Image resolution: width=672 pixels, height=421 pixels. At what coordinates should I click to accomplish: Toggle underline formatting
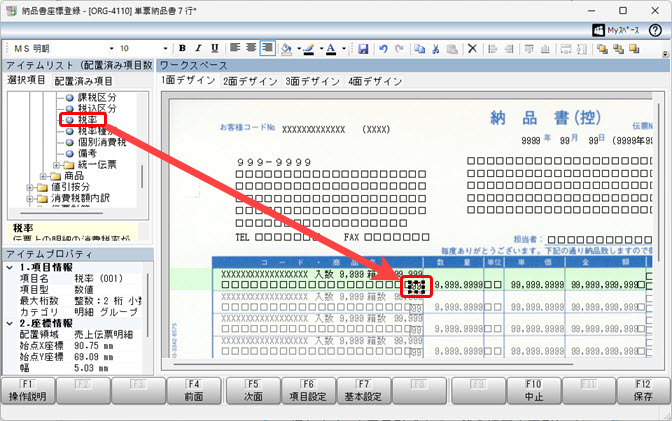(214, 48)
